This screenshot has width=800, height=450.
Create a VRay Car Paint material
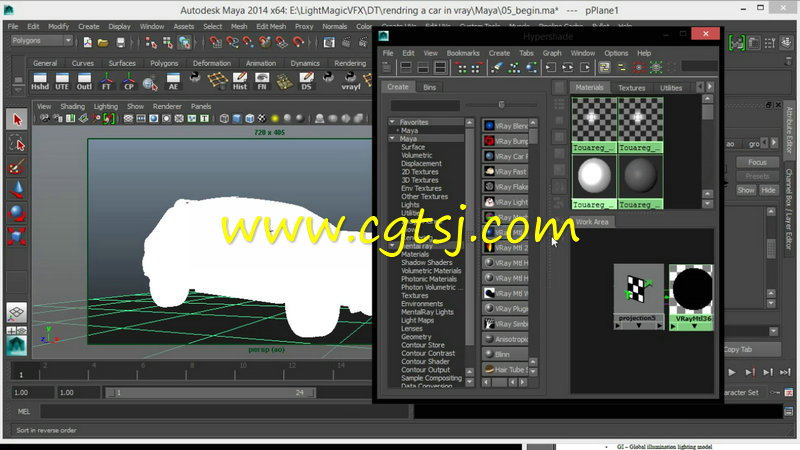(506, 156)
